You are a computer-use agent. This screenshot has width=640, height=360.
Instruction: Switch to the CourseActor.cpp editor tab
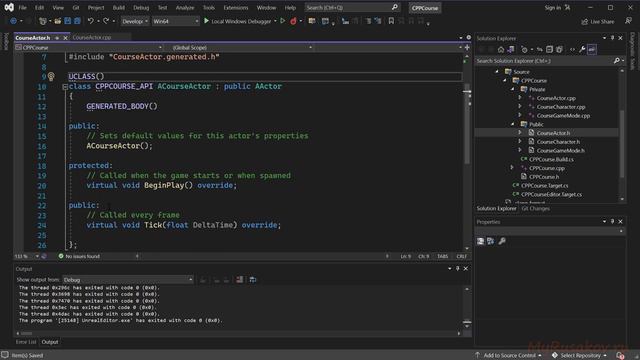(x=91, y=38)
